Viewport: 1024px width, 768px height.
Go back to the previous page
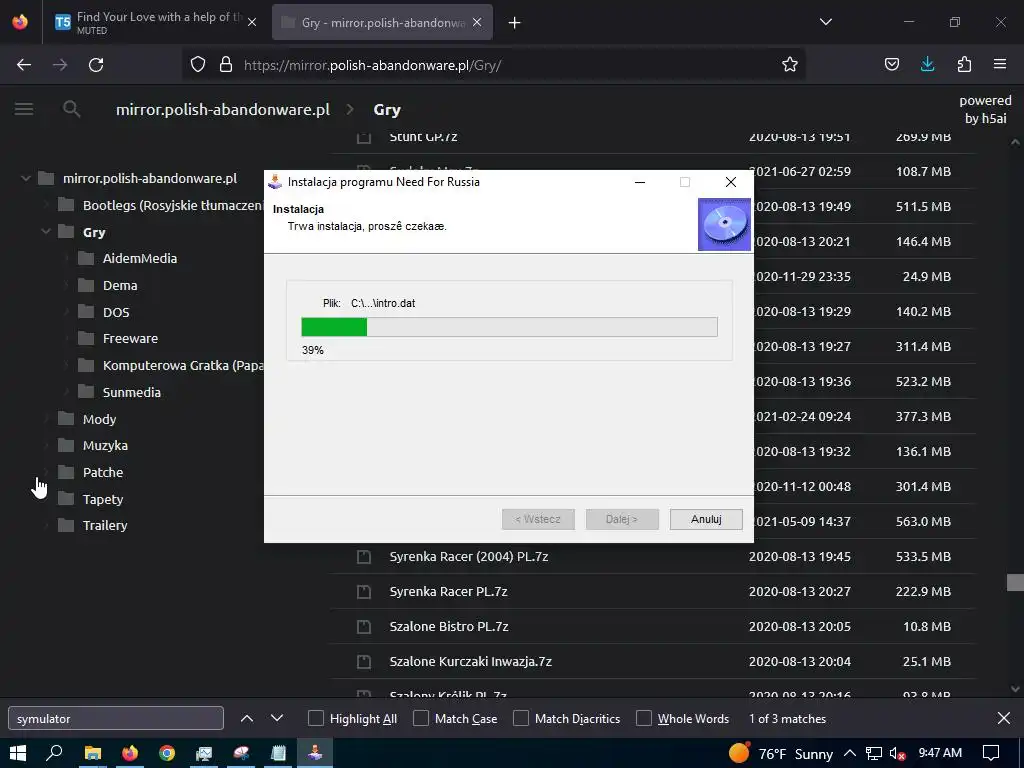click(x=24, y=65)
